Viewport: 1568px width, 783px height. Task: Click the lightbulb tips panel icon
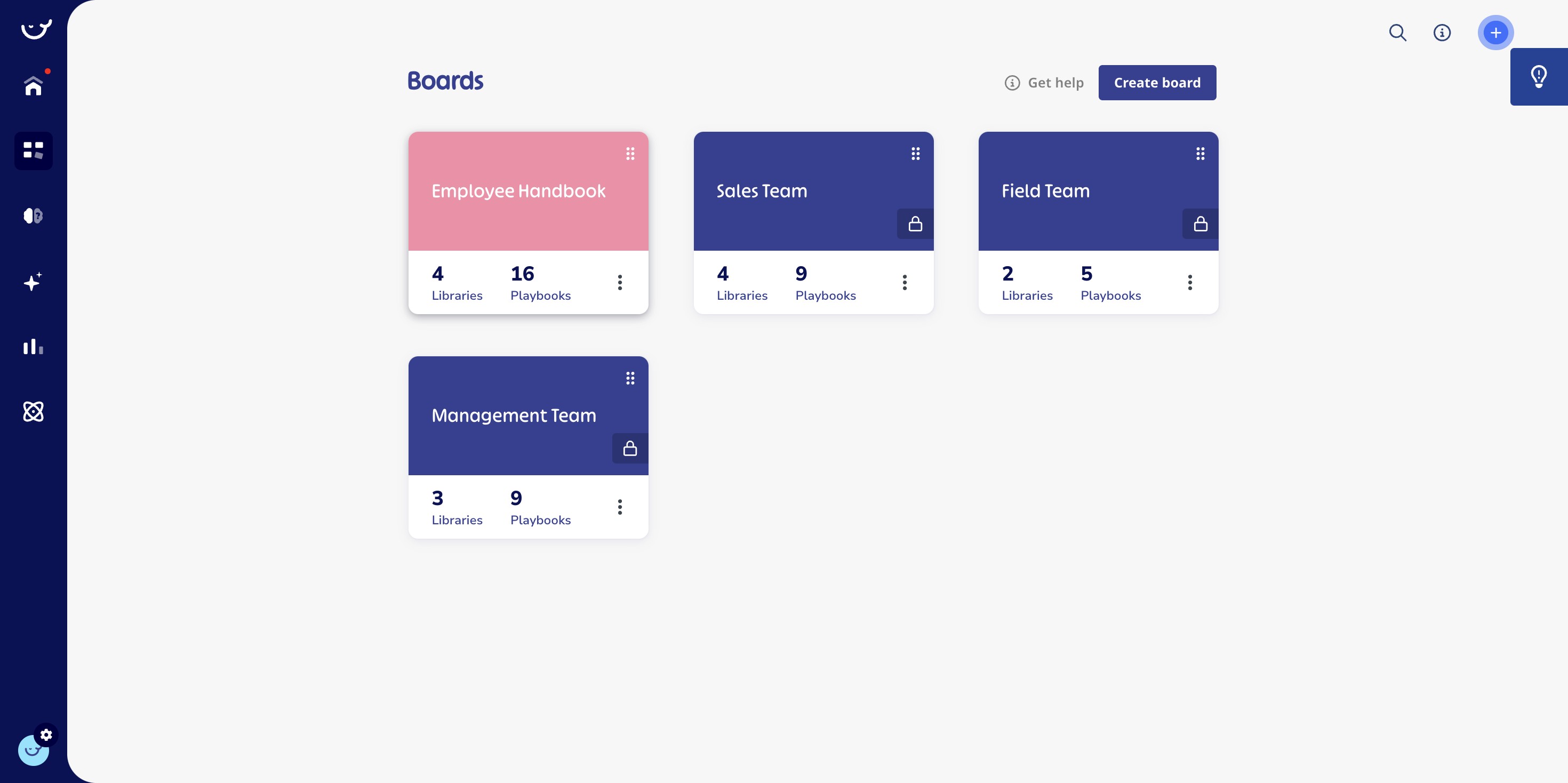click(x=1538, y=77)
